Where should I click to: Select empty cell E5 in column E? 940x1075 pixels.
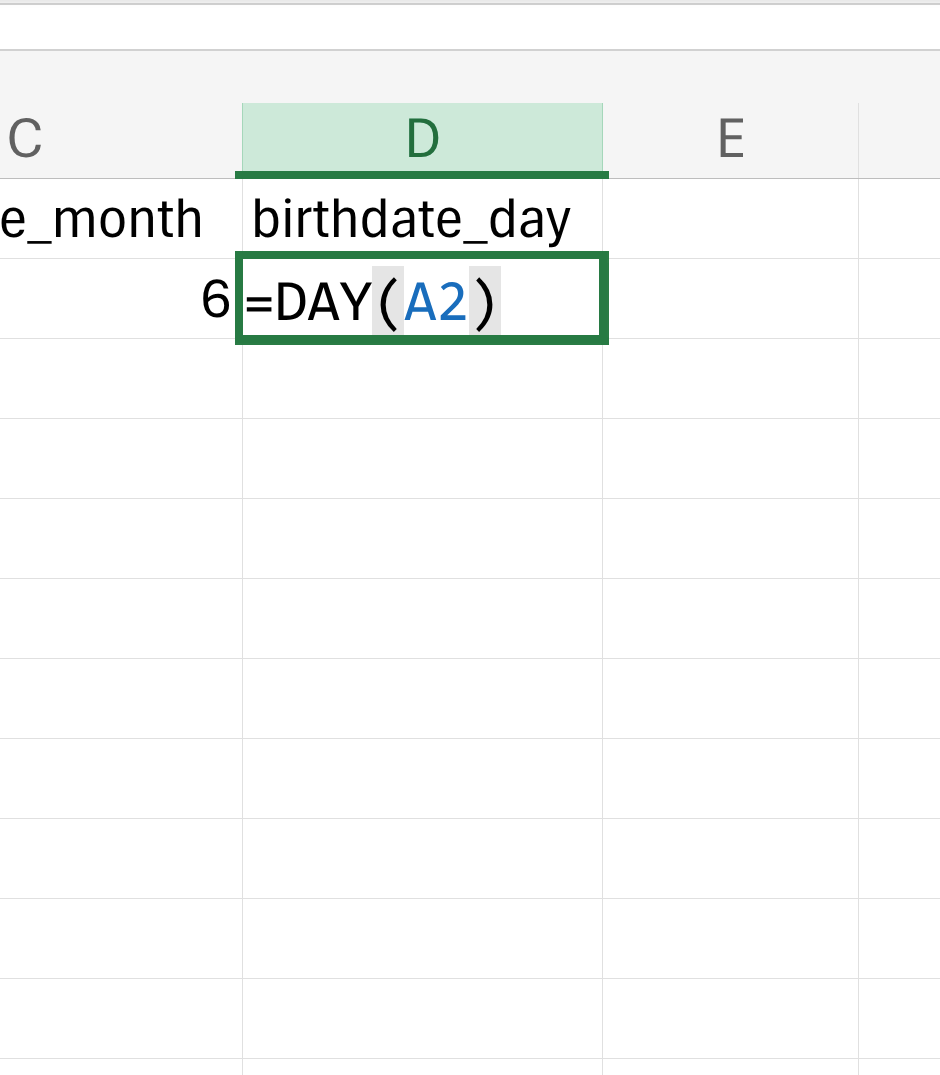(x=731, y=539)
